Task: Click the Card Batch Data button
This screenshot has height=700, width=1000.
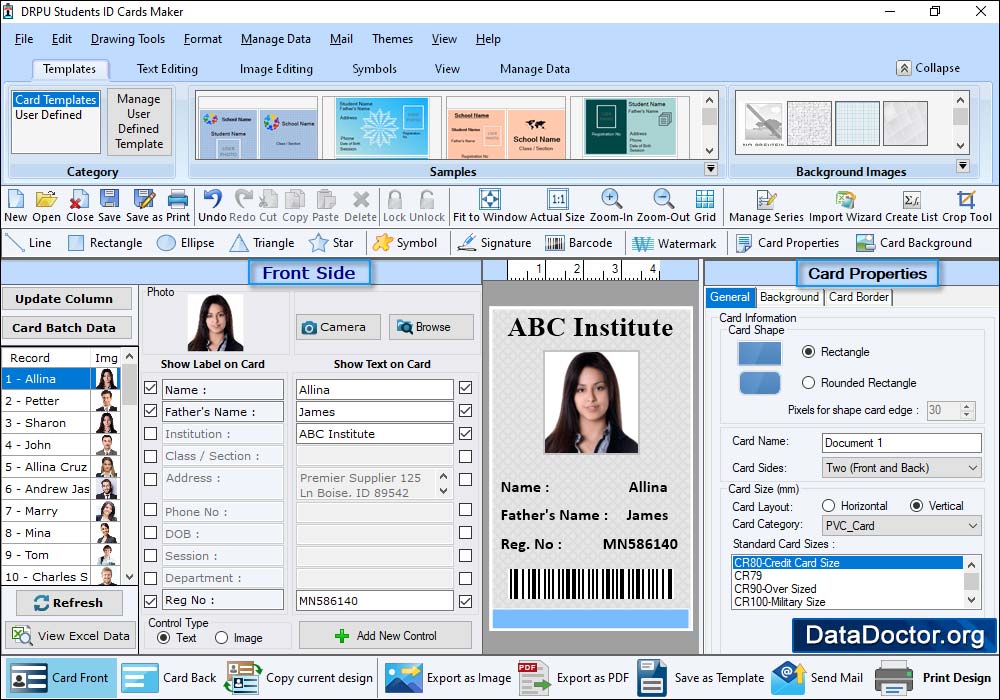Action: point(67,328)
